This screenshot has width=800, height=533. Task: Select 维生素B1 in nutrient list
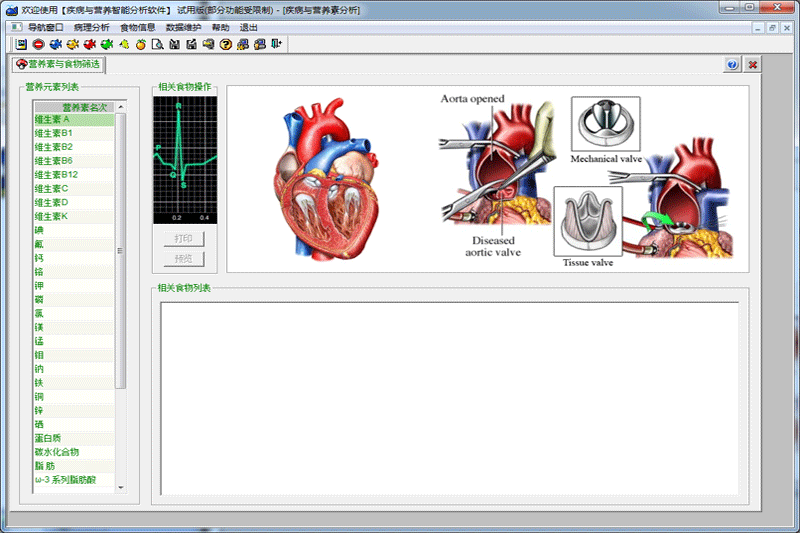74,134
